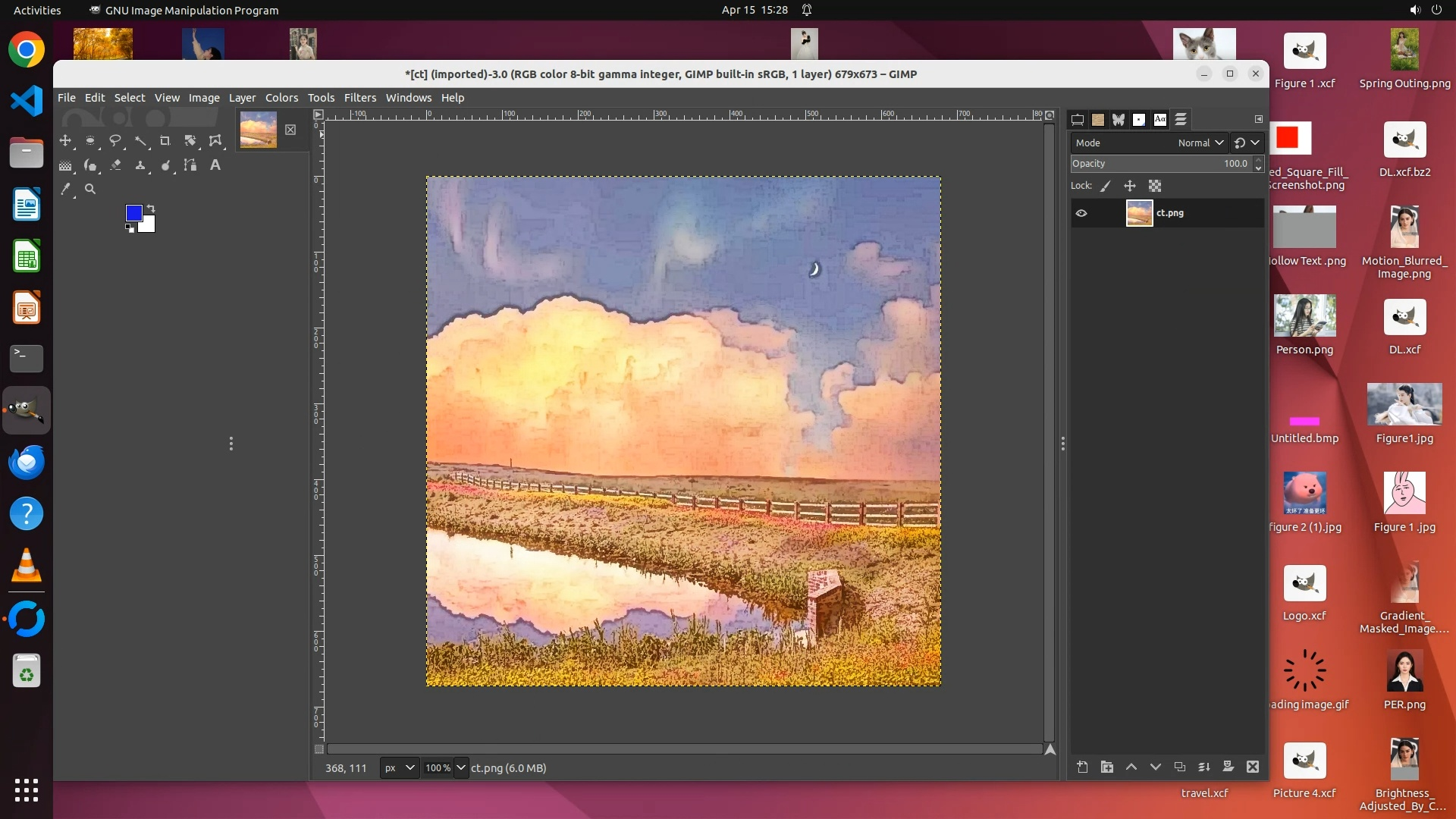Open Thunderbird from the Ubuntu dock

click(x=27, y=463)
